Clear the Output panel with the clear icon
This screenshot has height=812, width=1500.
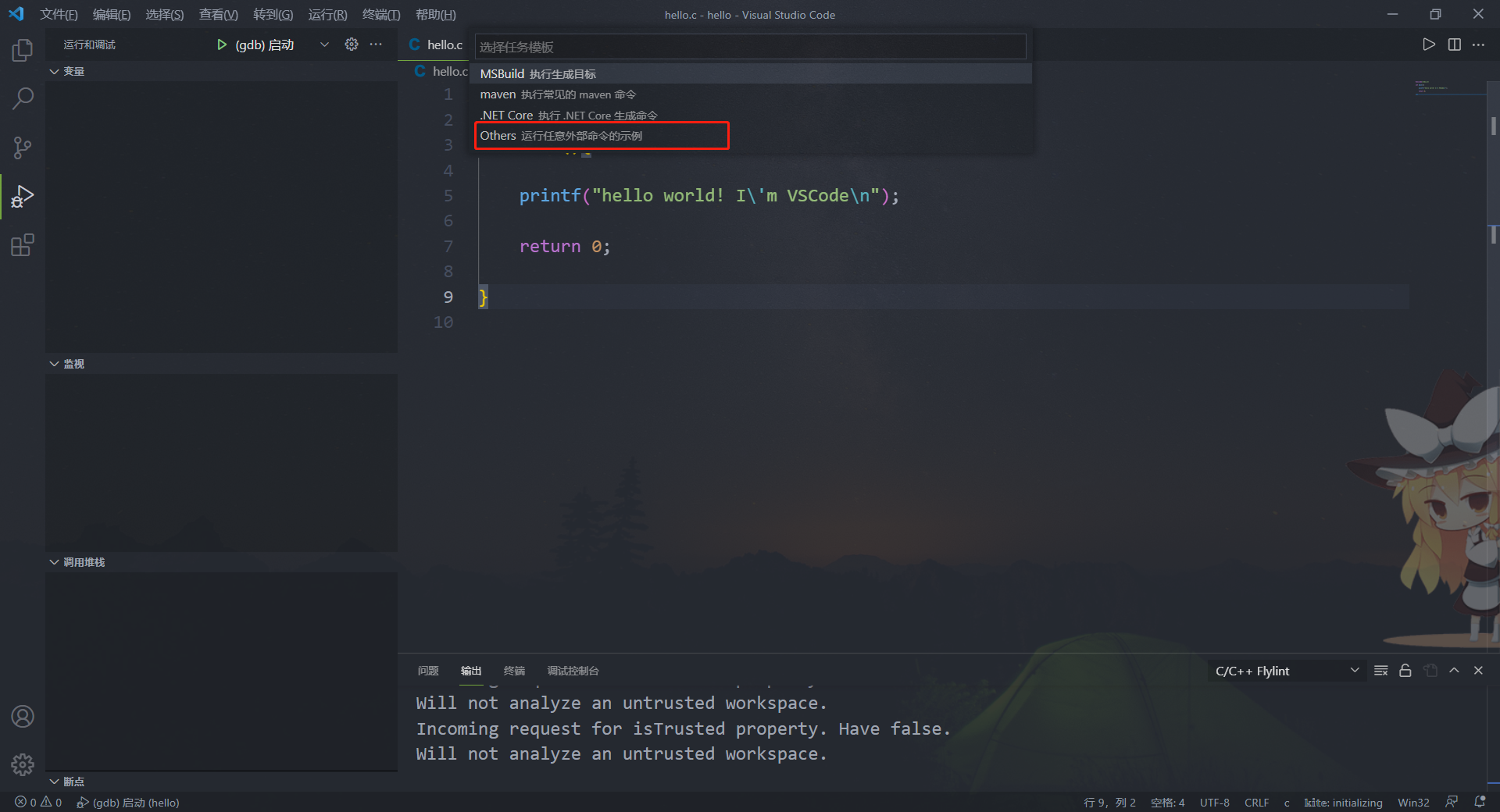click(x=1380, y=670)
